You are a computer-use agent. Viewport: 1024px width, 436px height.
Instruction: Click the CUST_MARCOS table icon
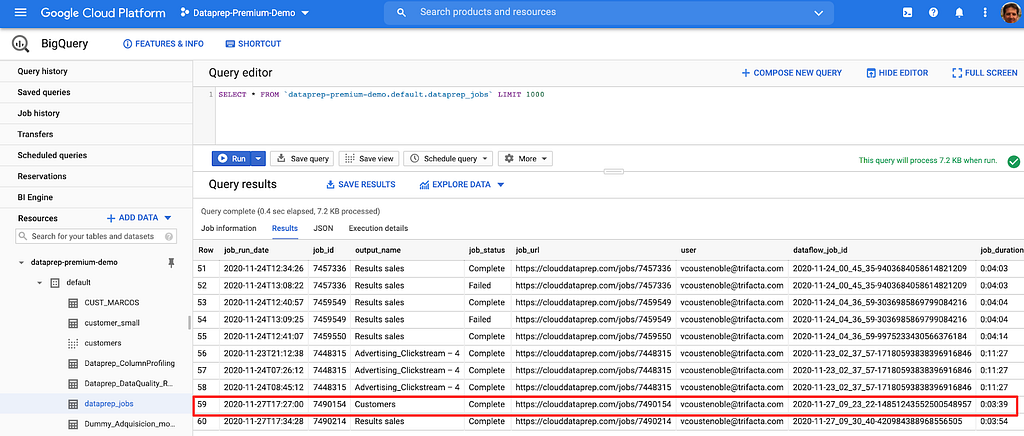(73, 303)
